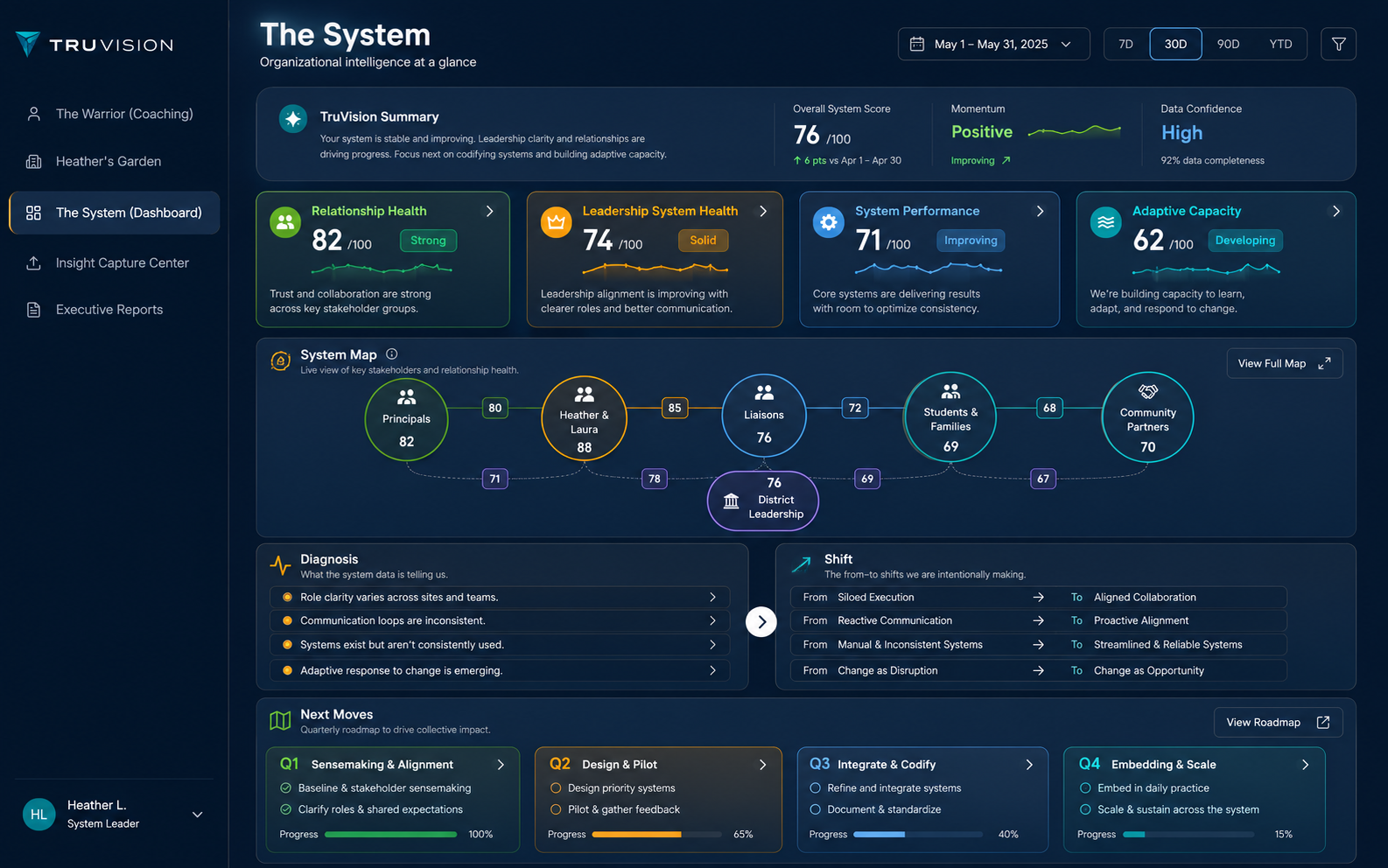Click the Heather's Garden building icon

[x=34, y=161]
